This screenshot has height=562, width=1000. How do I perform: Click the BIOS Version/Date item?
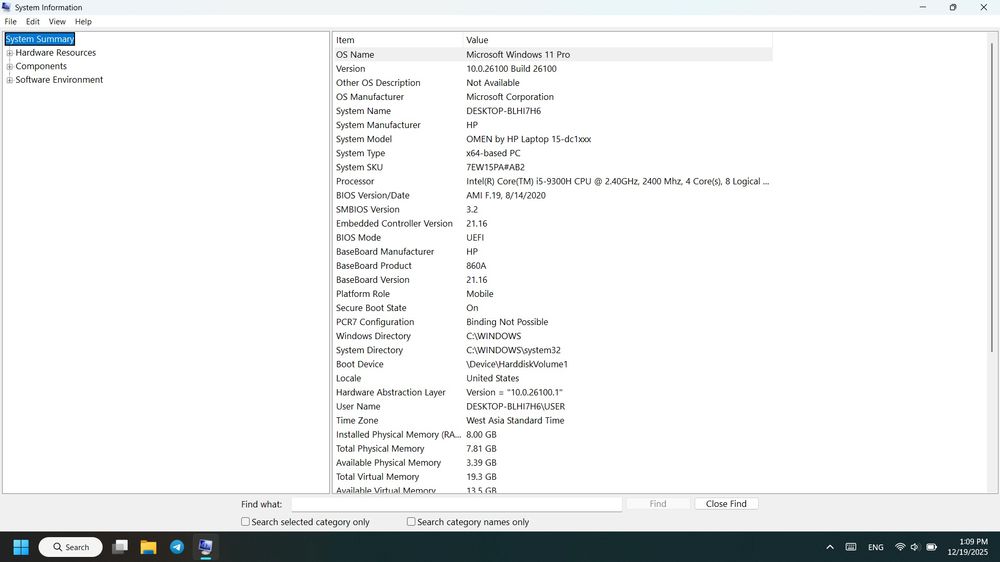[x=372, y=195]
